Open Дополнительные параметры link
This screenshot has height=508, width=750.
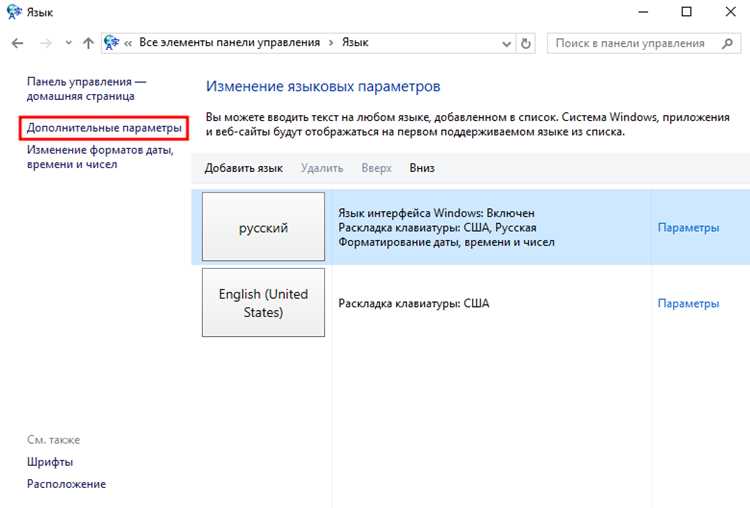point(104,128)
